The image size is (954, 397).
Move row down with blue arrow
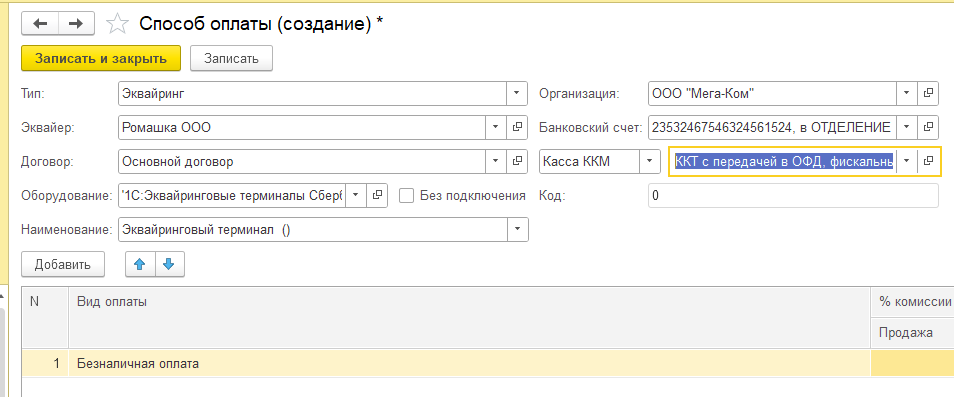click(x=170, y=264)
